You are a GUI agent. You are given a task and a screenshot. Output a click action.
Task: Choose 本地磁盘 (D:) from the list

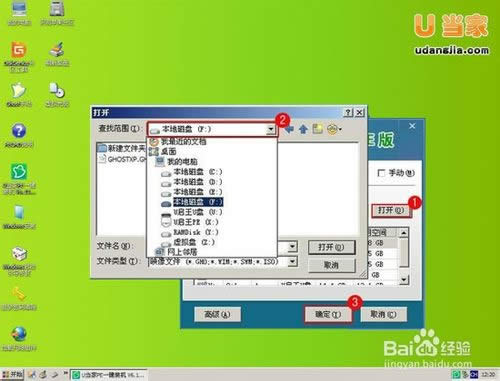click(x=192, y=182)
